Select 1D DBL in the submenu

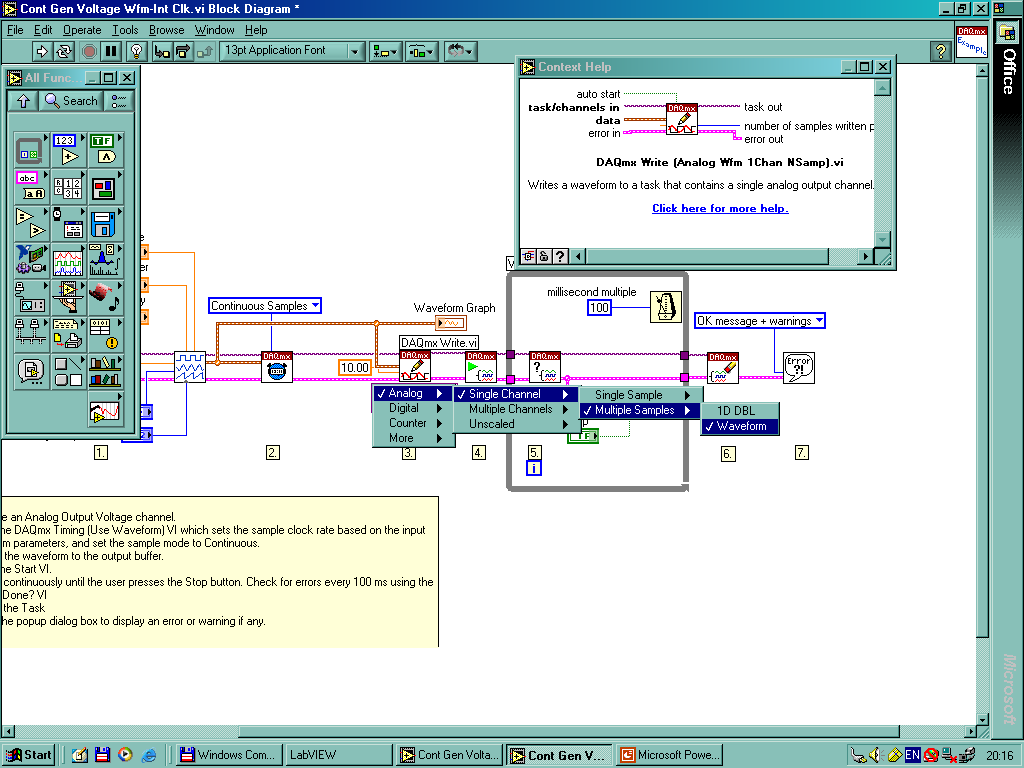(x=739, y=411)
